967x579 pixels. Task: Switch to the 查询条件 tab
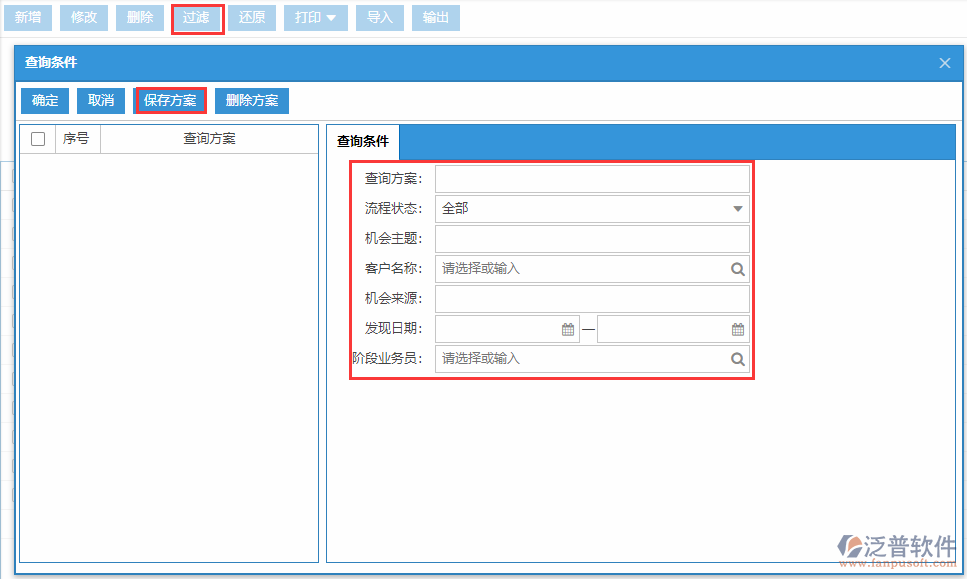[x=361, y=142]
